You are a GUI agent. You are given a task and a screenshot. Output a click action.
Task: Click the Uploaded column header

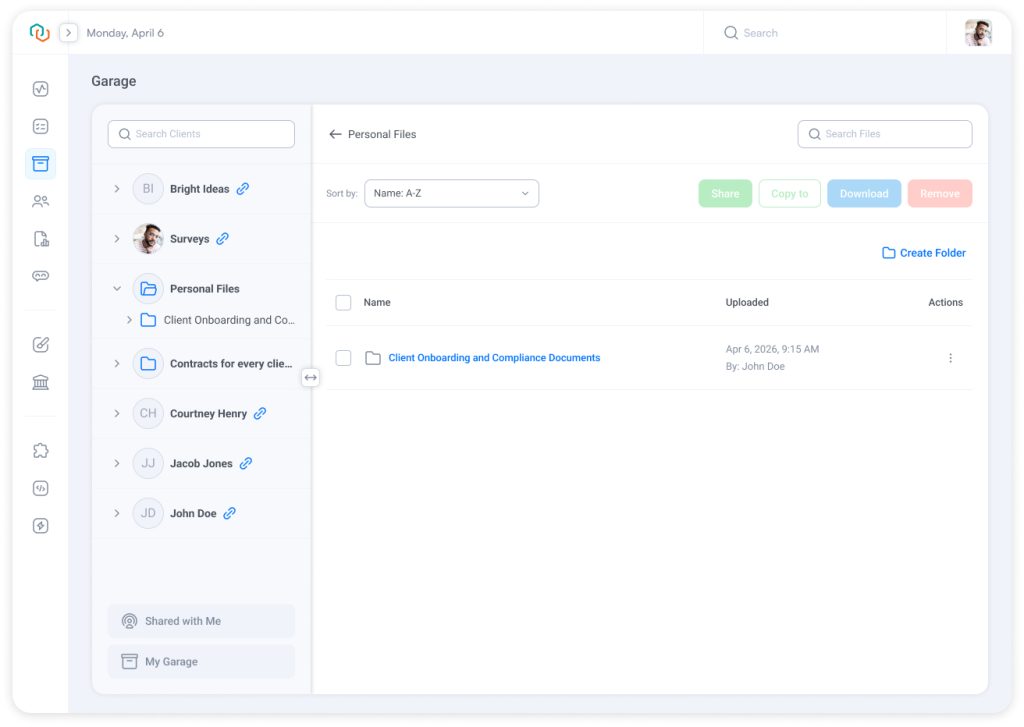747,302
